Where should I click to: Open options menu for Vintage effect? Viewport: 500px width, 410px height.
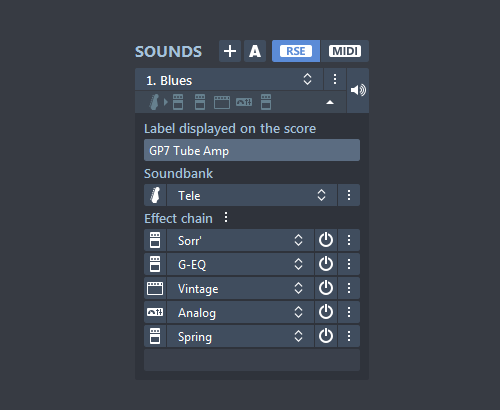pos(349,288)
